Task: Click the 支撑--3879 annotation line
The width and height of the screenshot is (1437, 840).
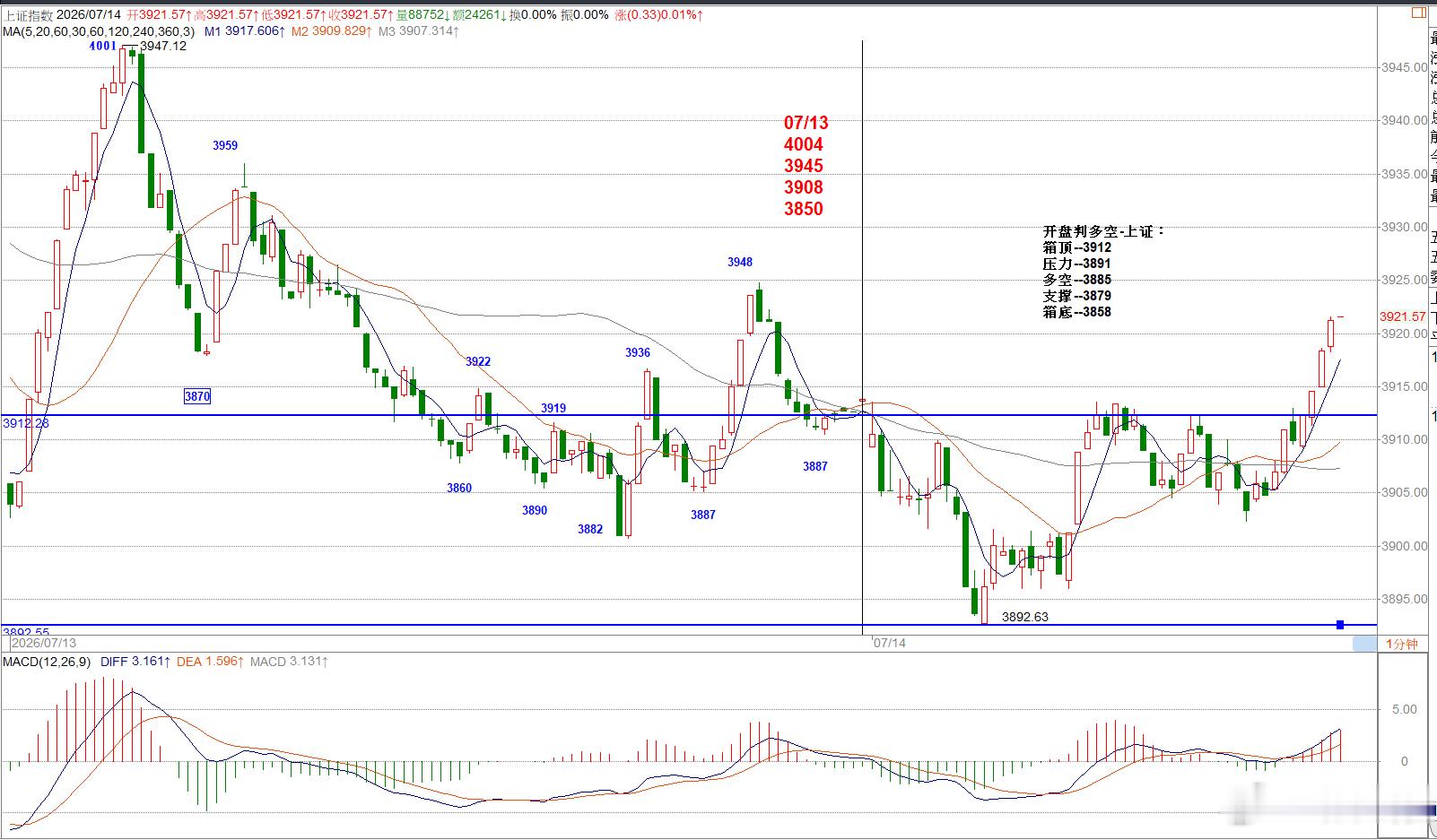Action: pos(1077,296)
